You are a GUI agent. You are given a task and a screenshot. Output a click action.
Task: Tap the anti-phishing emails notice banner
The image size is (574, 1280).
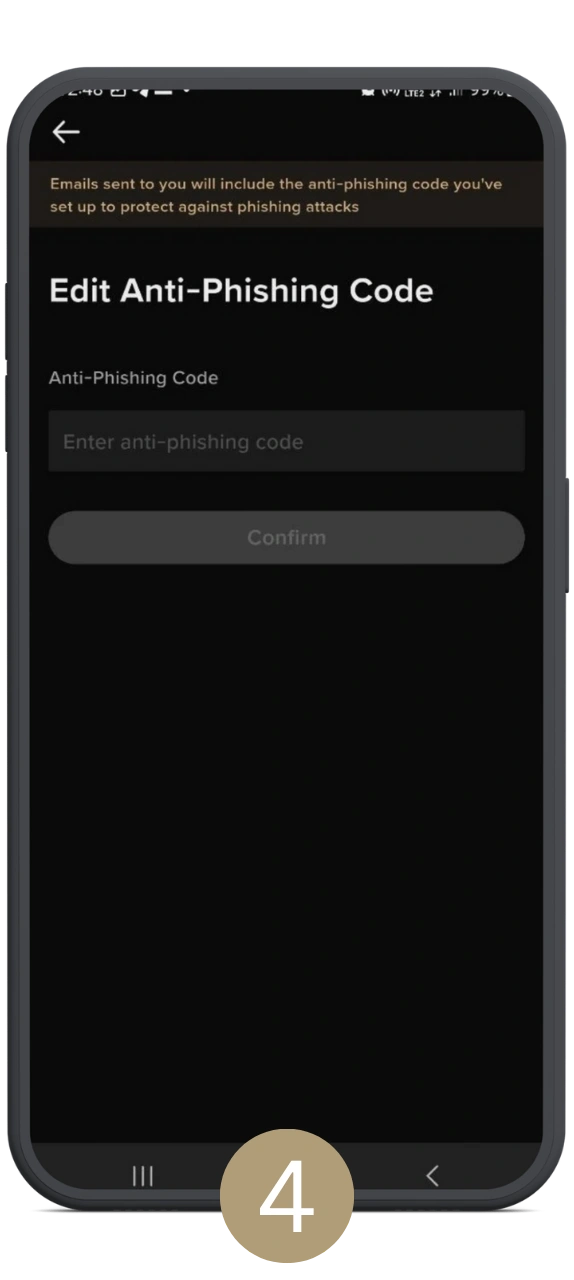286,196
